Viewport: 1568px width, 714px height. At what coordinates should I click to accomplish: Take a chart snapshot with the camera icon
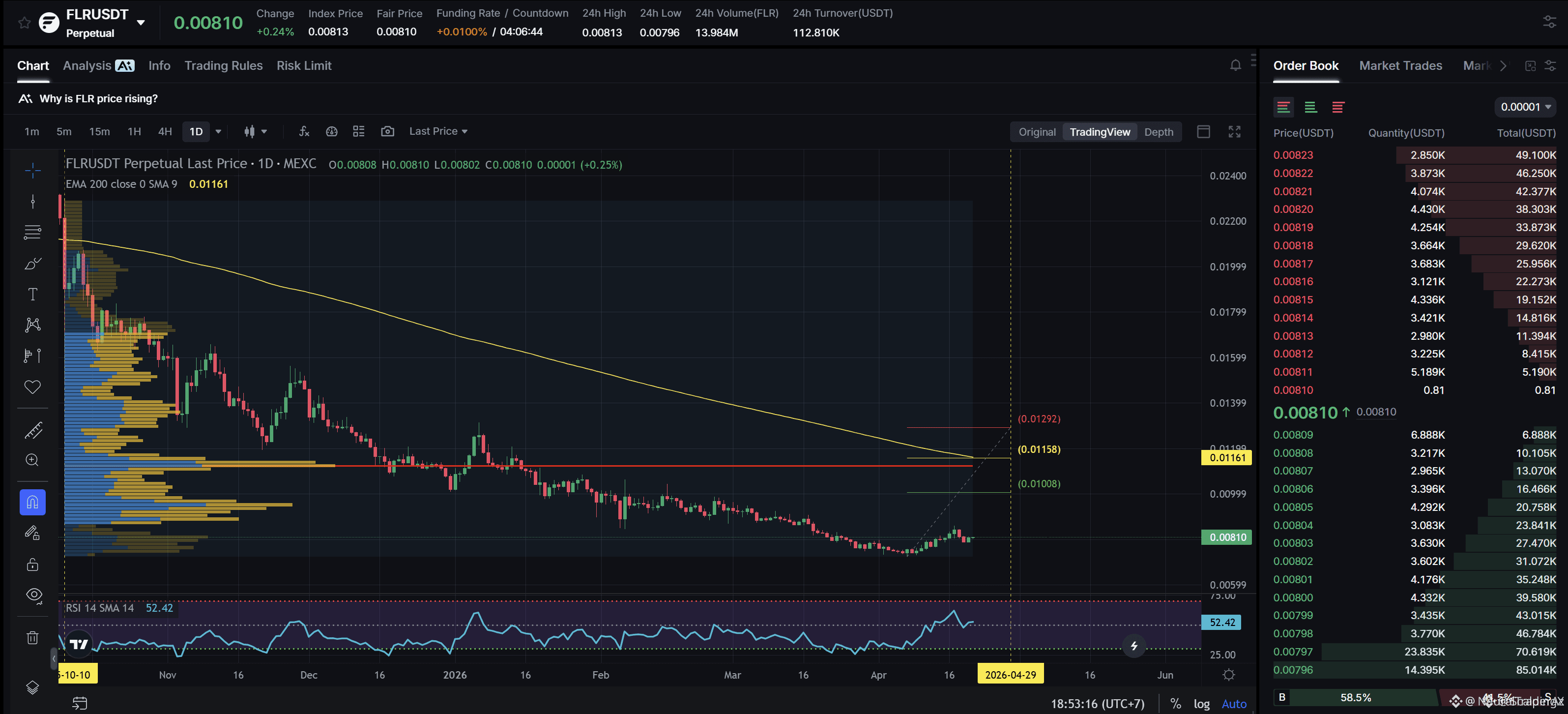387,131
